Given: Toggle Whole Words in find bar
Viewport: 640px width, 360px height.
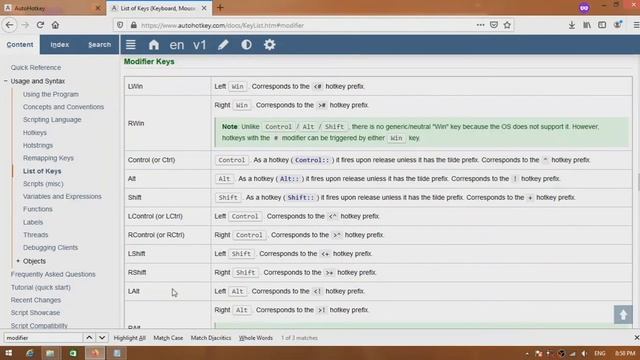Looking at the screenshot, I should click(256, 338).
